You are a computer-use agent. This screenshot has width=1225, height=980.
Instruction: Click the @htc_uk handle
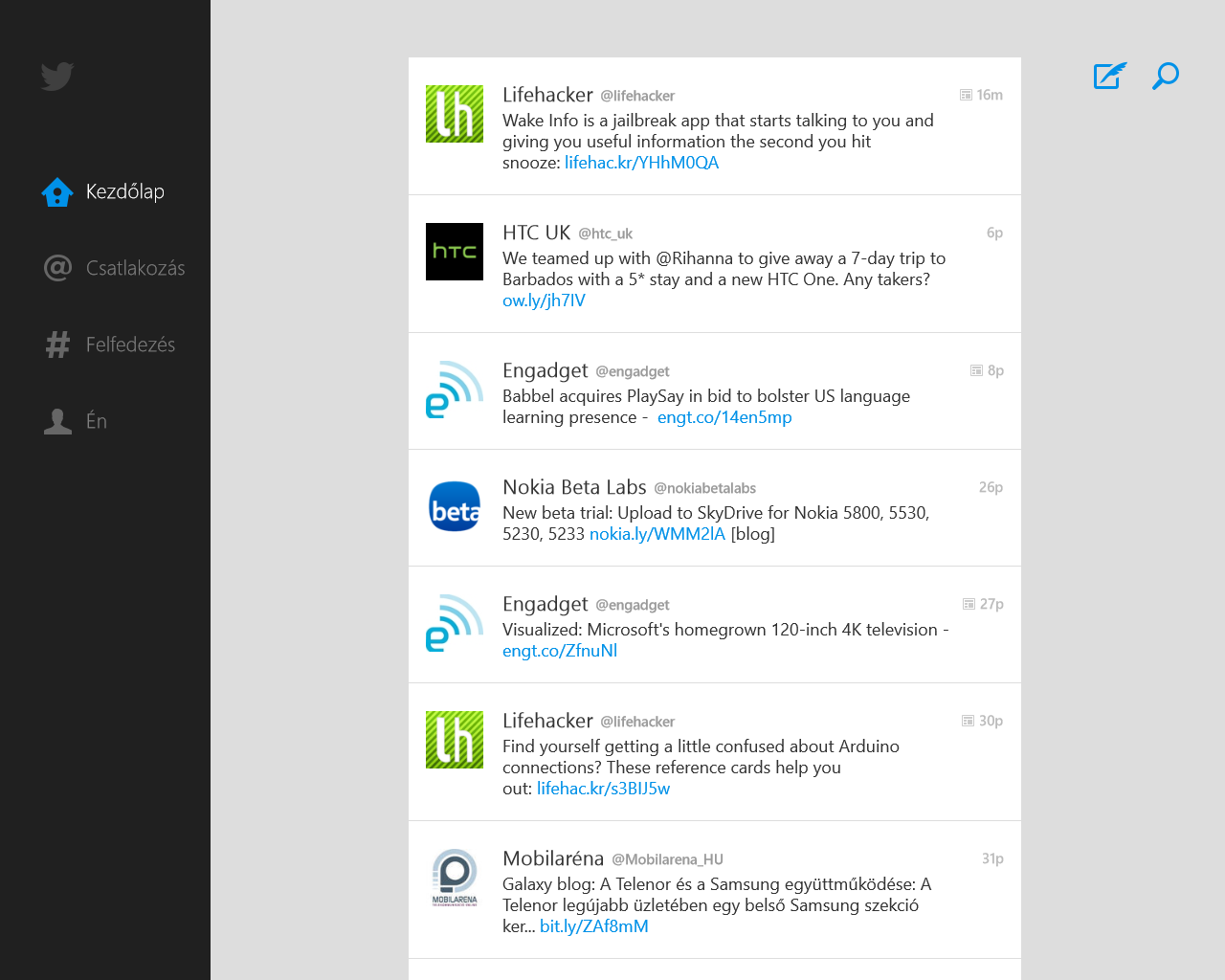point(605,234)
